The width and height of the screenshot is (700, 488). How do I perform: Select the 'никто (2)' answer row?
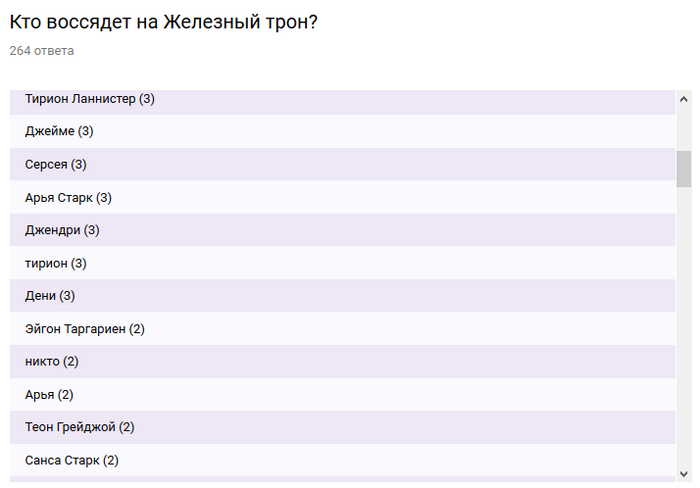(52, 362)
